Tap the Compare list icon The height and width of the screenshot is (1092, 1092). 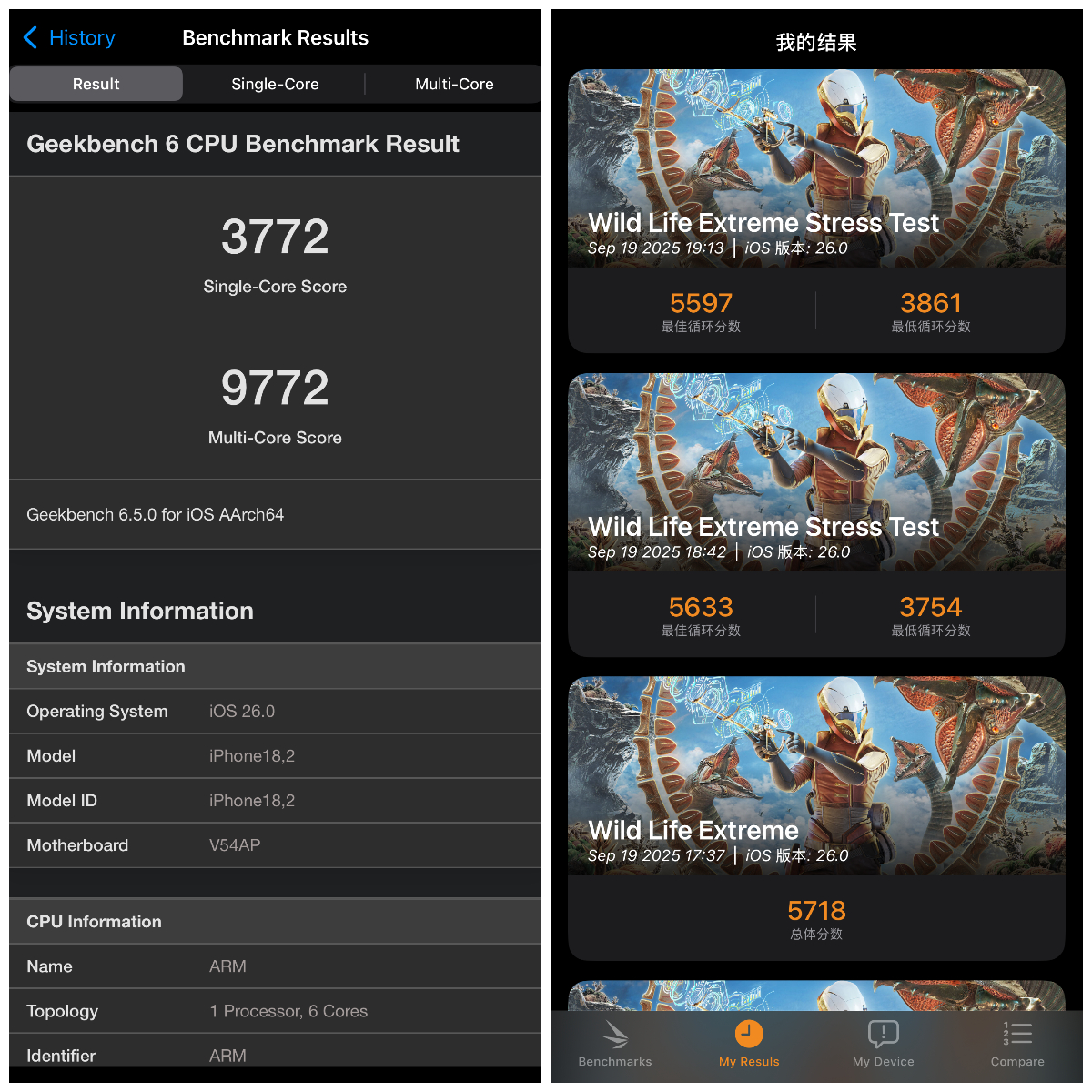point(1017,1034)
